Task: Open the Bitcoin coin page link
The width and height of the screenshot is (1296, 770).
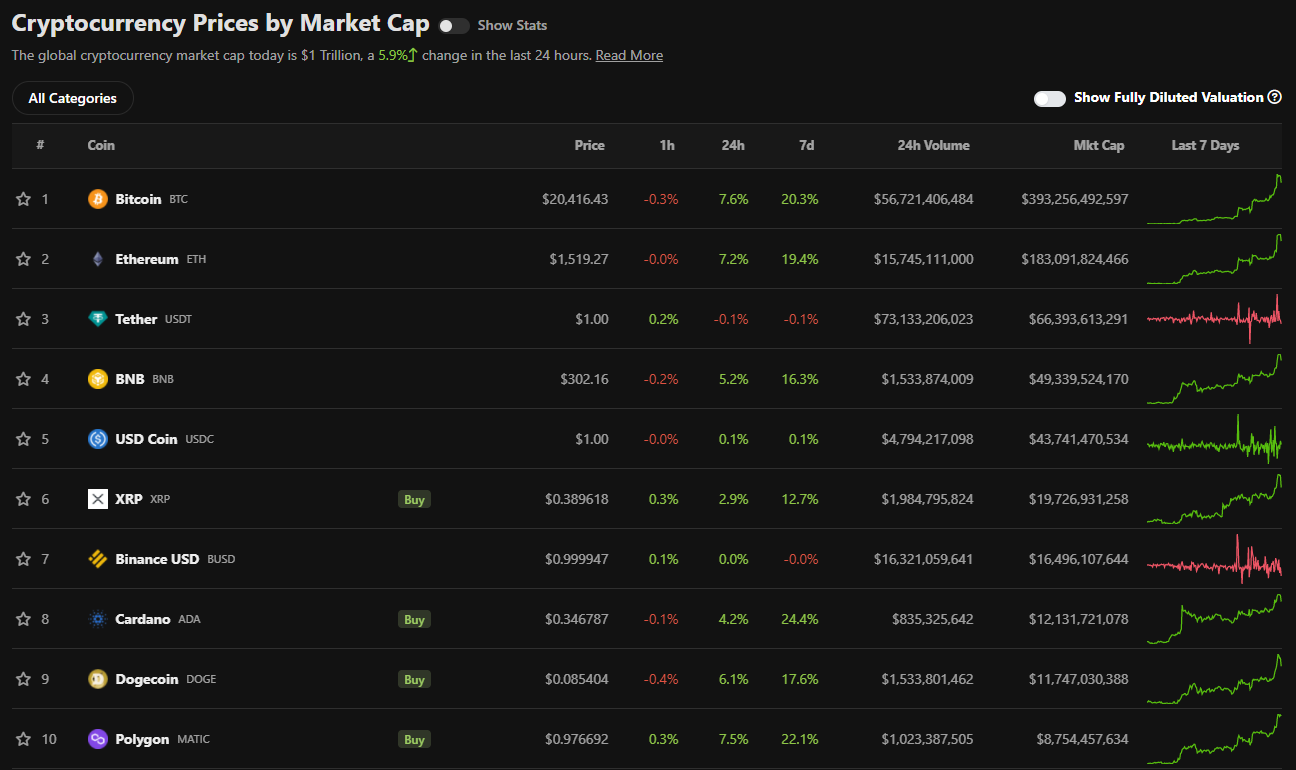Action: coord(138,199)
